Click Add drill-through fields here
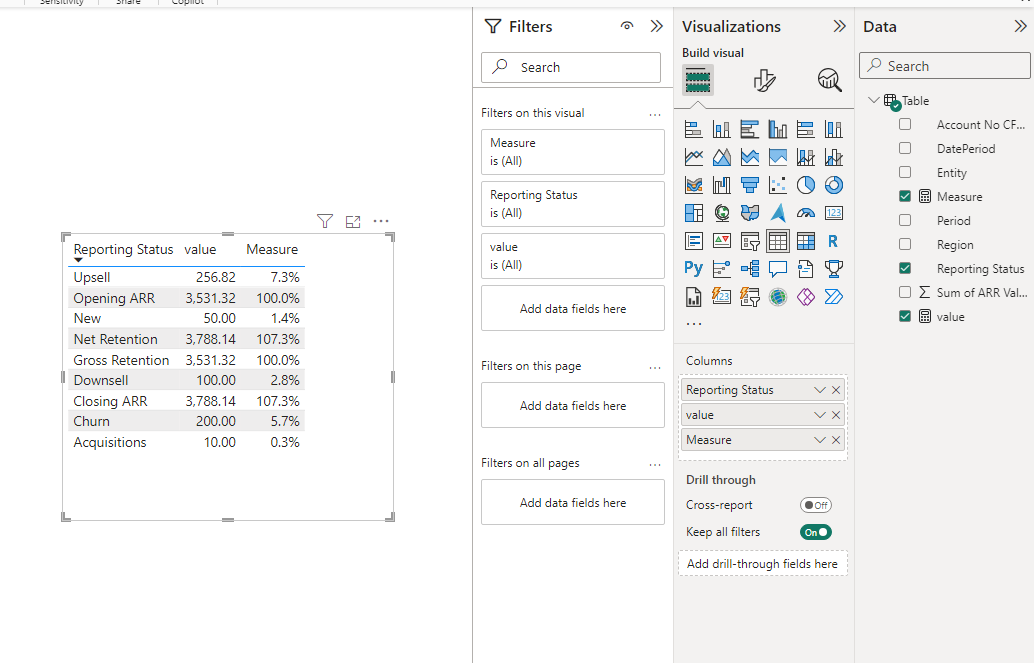This screenshot has width=1034, height=663. tap(762, 564)
